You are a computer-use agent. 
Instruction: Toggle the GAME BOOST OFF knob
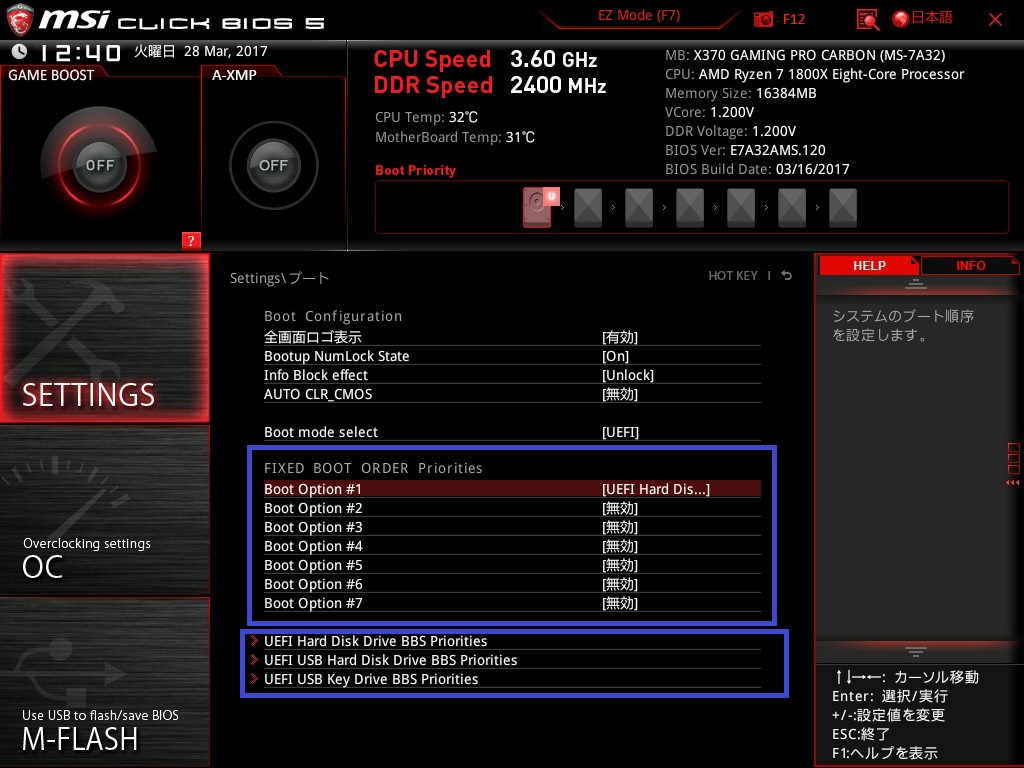point(99,165)
